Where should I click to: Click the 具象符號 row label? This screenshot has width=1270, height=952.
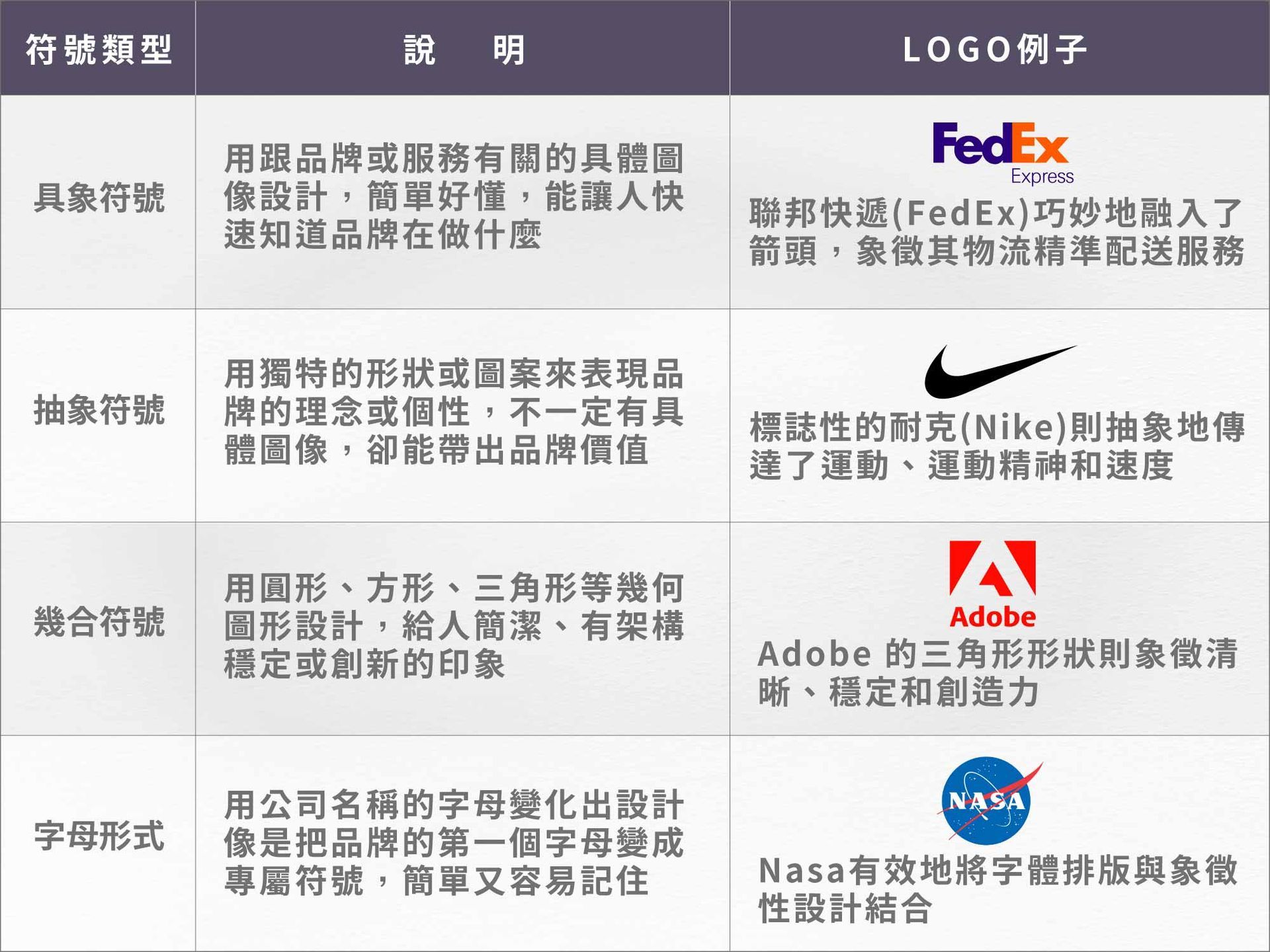(x=99, y=198)
